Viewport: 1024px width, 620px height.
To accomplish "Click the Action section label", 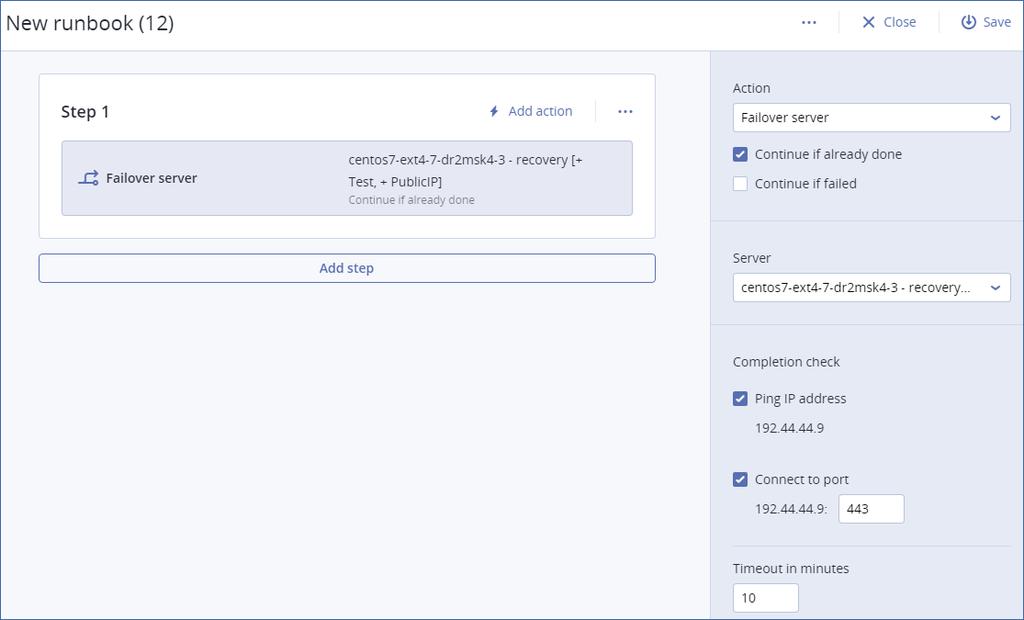I will coord(751,88).
